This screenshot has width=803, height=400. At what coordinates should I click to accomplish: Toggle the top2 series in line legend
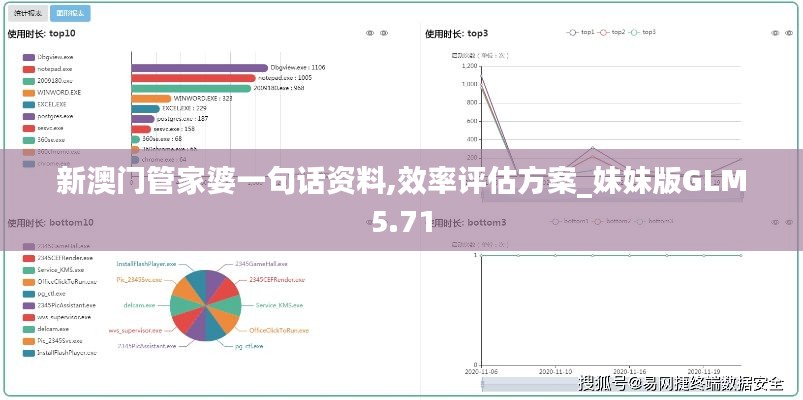coord(611,32)
